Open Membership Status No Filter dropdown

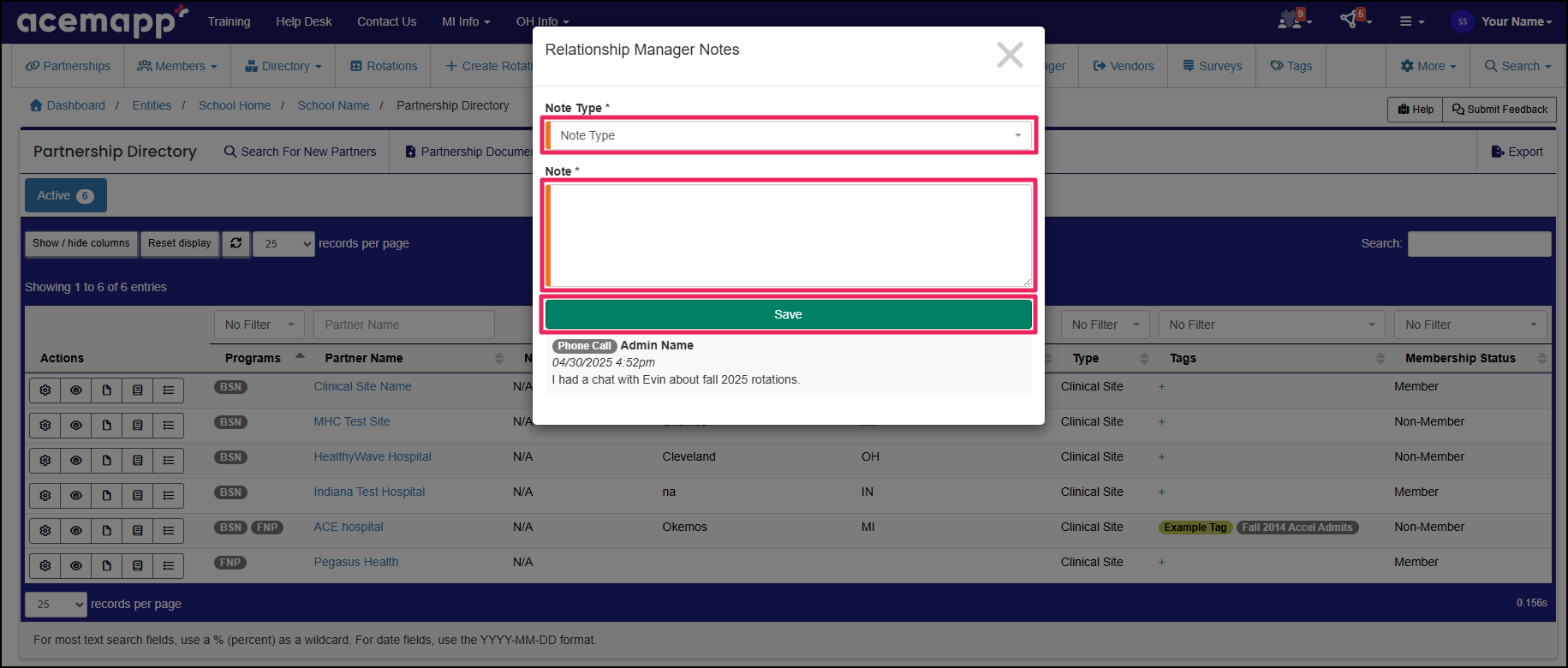(x=1470, y=325)
